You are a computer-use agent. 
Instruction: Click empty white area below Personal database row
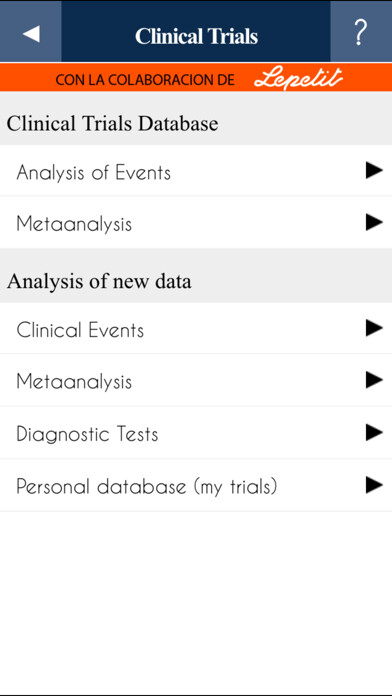[196, 599]
